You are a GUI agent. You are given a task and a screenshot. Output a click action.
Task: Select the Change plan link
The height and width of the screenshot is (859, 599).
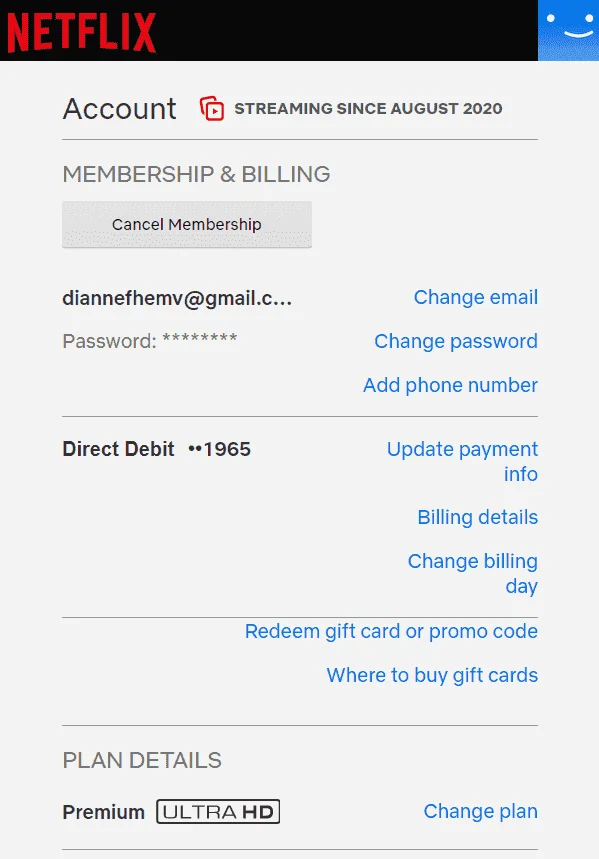coord(481,811)
